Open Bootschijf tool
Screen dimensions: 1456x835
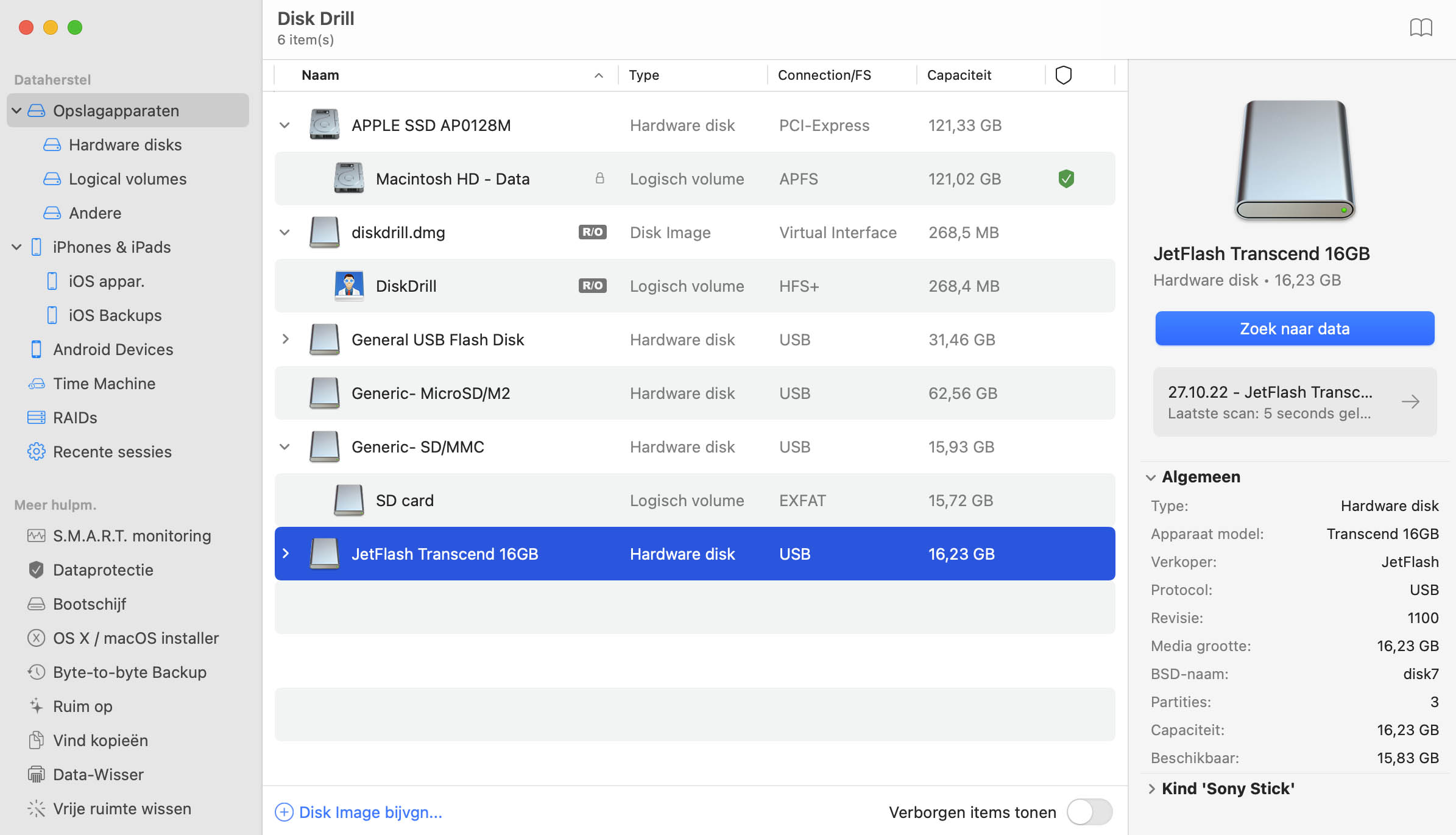77,604
